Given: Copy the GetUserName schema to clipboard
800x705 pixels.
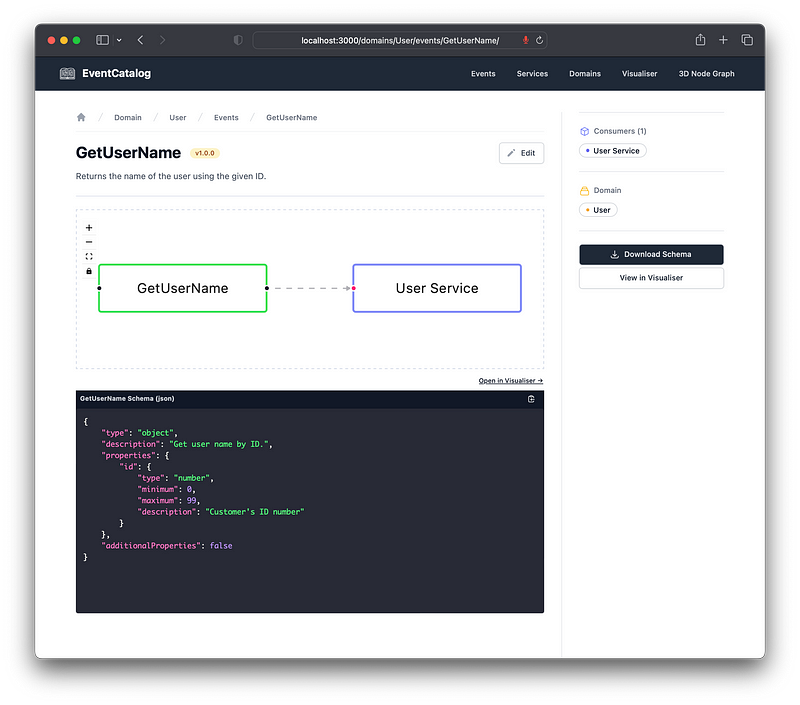Looking at the screenshot, I should pos(531,399).
